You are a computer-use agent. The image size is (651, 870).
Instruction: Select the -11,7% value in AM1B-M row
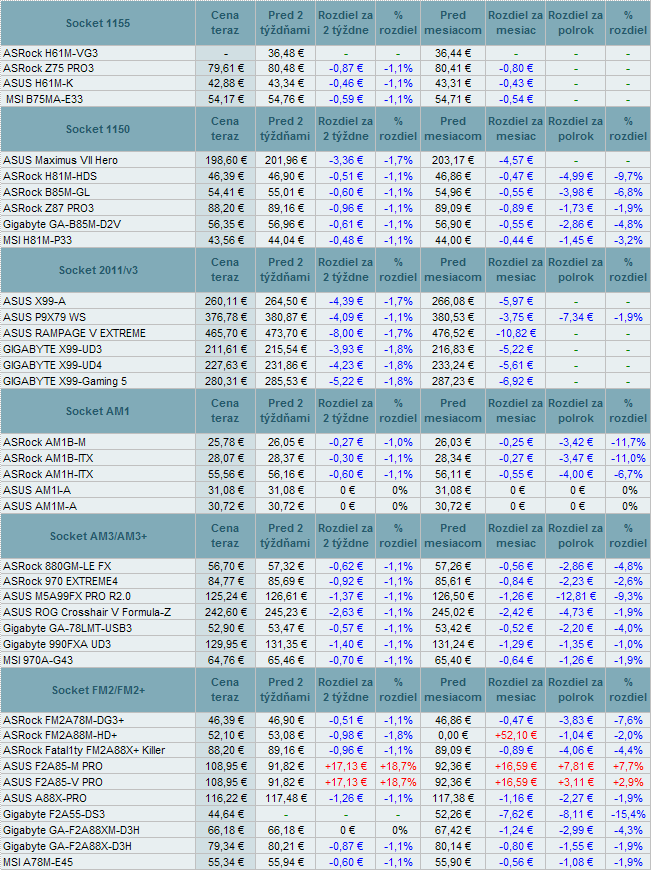[x=628, y=443]
